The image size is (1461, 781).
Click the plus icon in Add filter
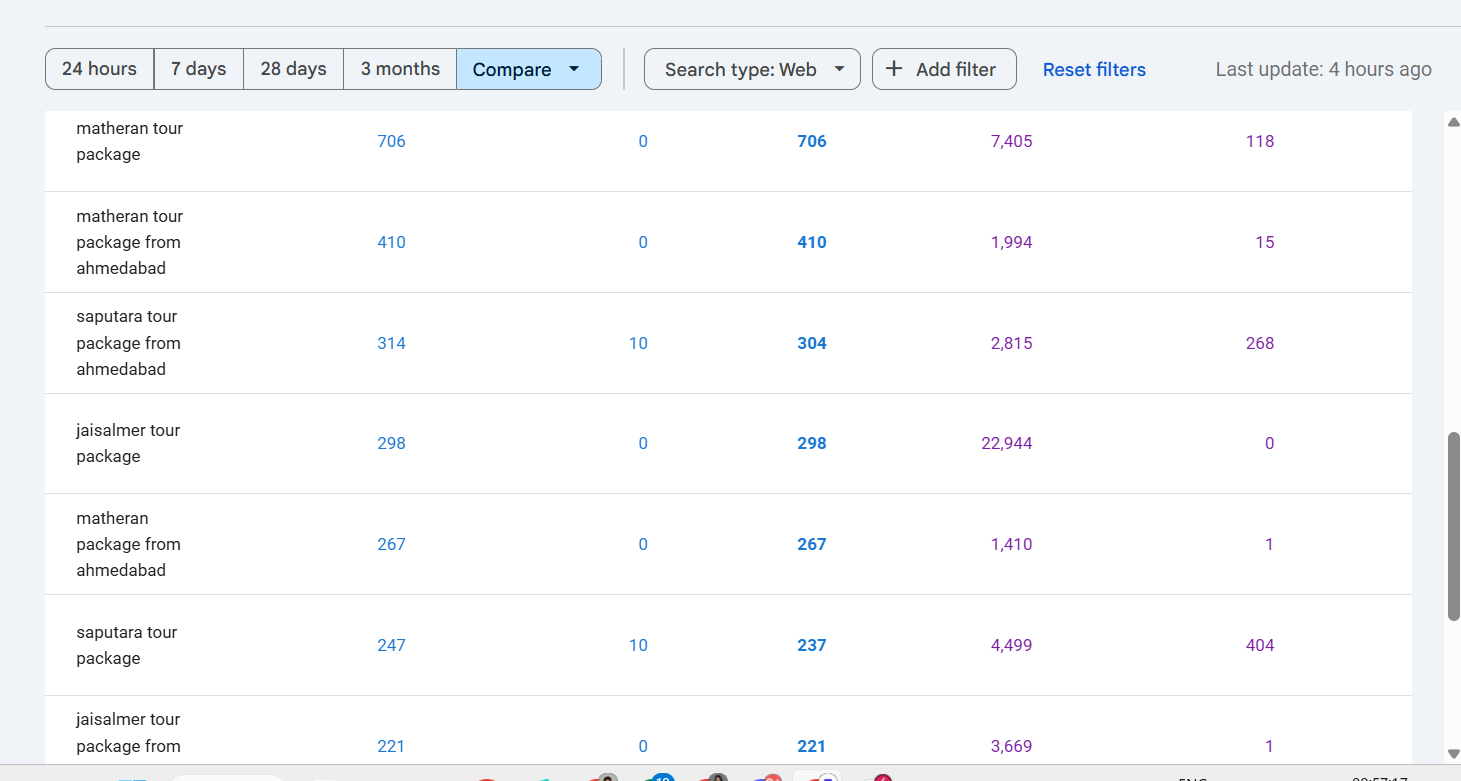click(x=894, y=69)
